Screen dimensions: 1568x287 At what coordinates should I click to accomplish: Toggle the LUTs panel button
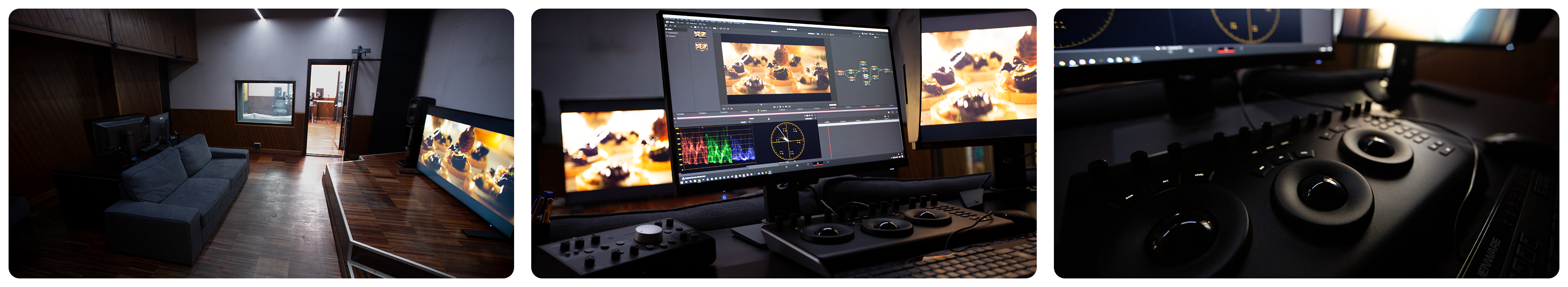(682, 22)
